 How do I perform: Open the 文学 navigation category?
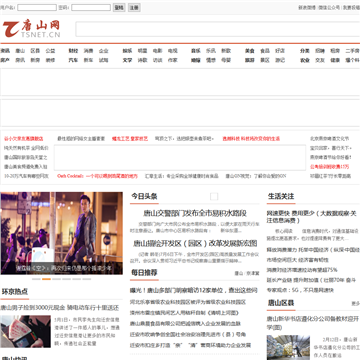point(127,60)
